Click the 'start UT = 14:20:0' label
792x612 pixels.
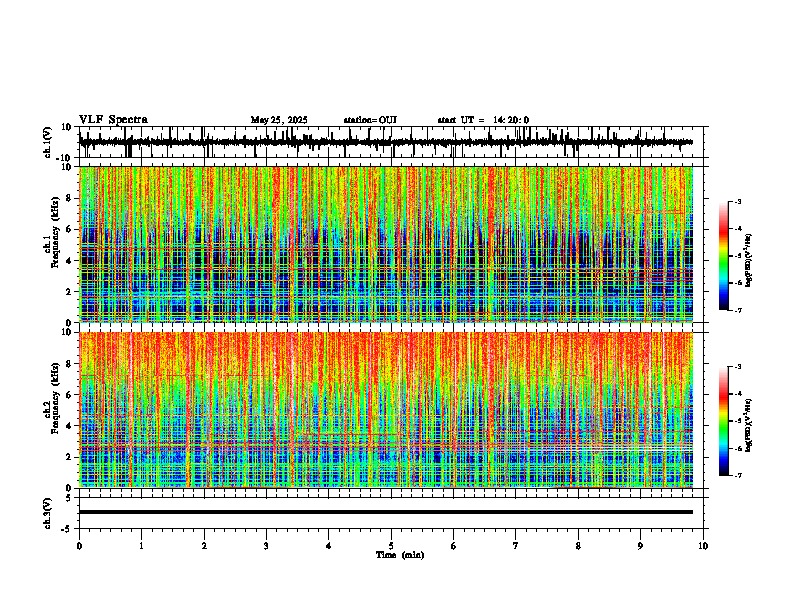(x=483, y=120)
